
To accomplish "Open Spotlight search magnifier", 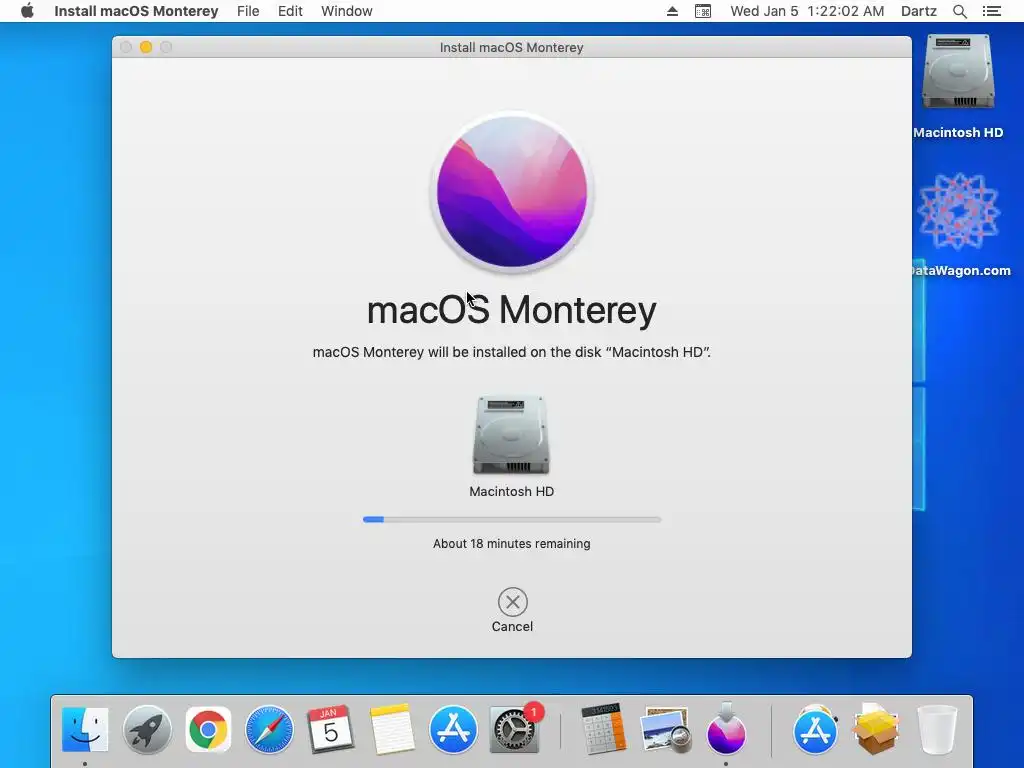I will click(x=959, y=11).
